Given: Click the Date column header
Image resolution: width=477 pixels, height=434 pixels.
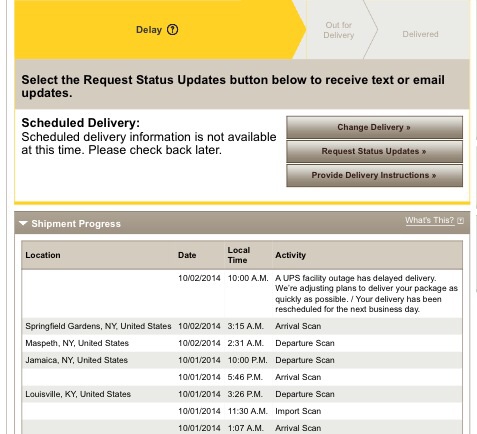Looking at the screenshot, I should [x=187, y=255].
